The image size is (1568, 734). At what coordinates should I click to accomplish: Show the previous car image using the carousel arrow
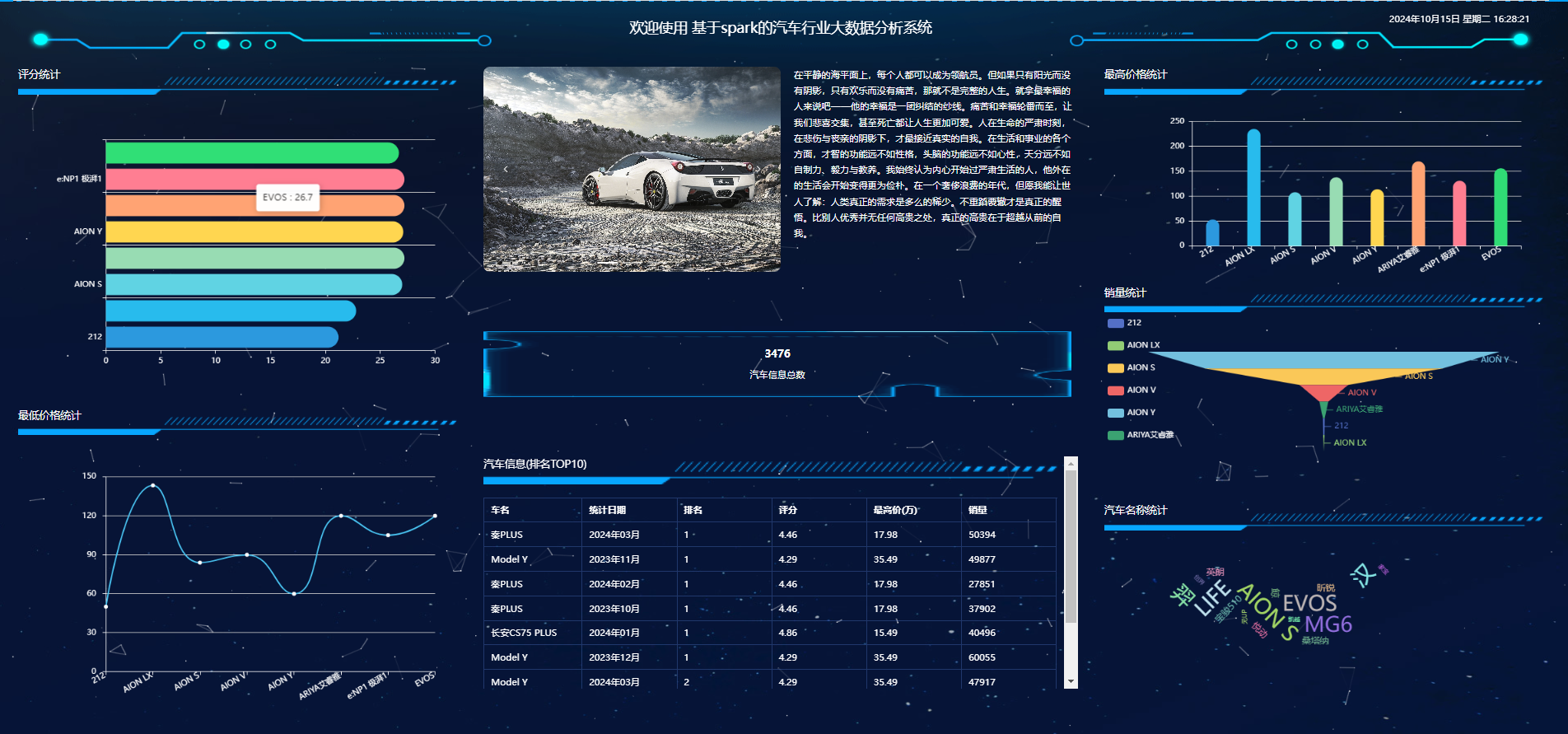tap(506, 169)
